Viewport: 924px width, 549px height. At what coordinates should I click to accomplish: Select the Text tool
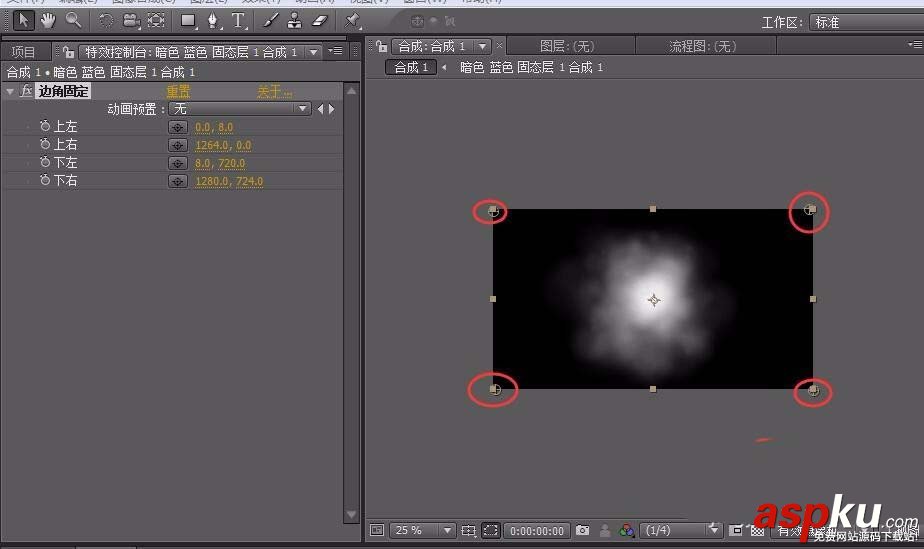238,21
